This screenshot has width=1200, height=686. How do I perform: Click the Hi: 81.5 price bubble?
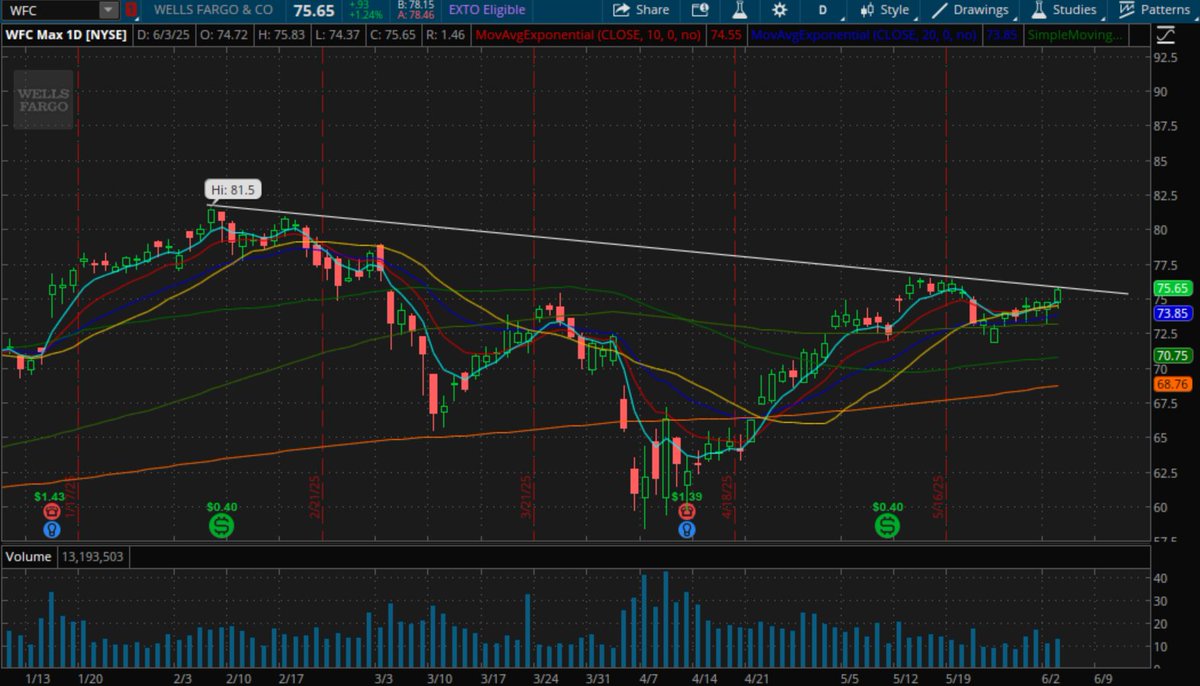click(x=233, y=189)
